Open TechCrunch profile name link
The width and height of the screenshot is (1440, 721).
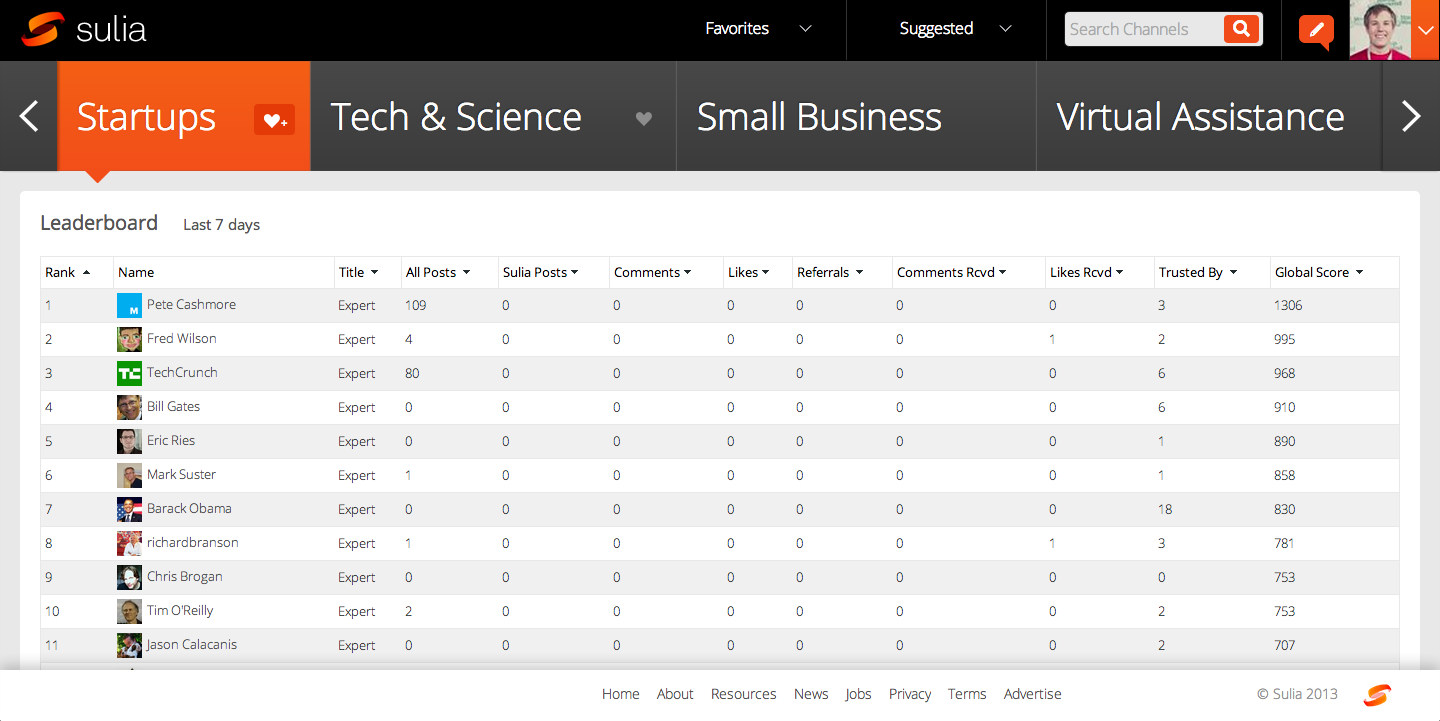click(x=182, y=372)
